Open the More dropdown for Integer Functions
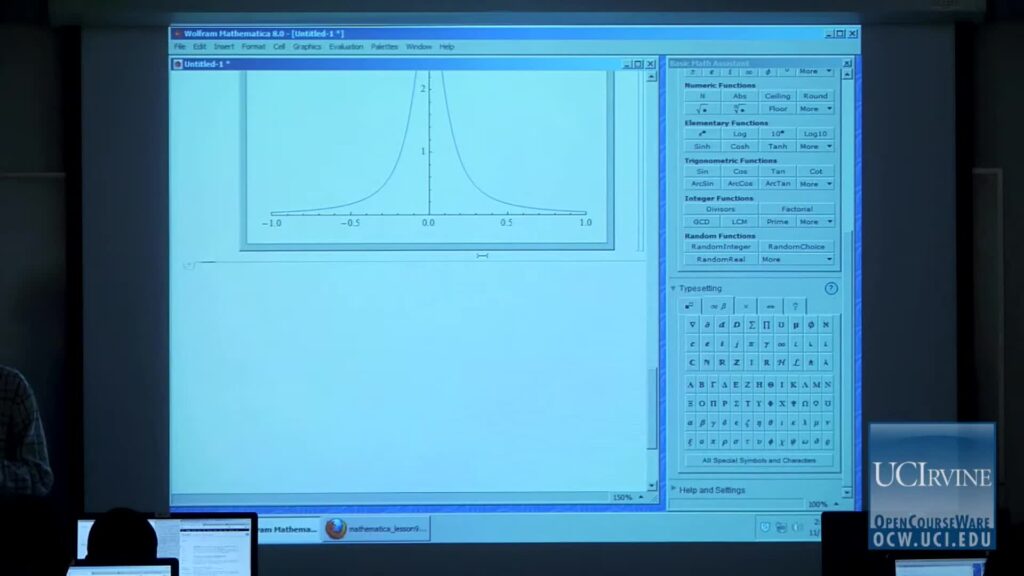Image resolution: width=1024 pixels, height=576 pixels. click(815, 222)
